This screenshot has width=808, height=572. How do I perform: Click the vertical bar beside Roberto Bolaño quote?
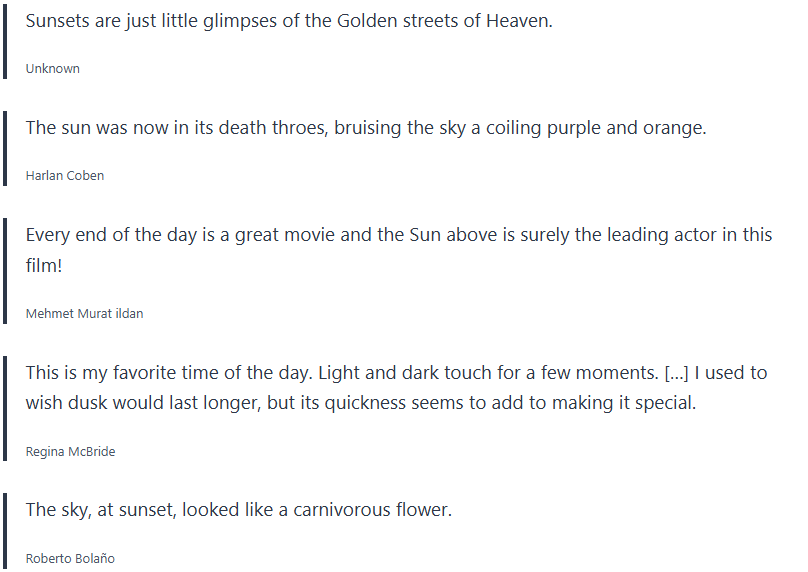point(5,531)
